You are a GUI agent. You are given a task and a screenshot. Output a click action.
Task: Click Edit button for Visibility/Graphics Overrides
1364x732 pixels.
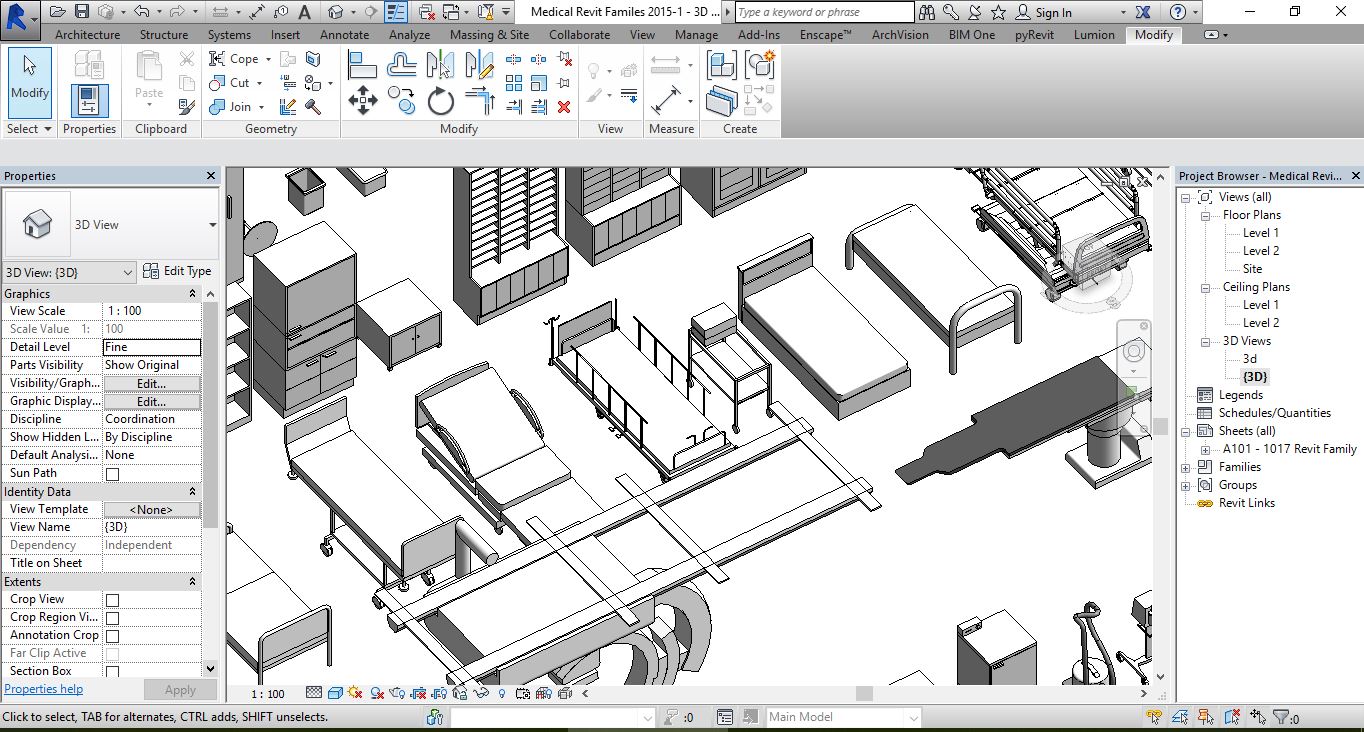pos(151,383)
